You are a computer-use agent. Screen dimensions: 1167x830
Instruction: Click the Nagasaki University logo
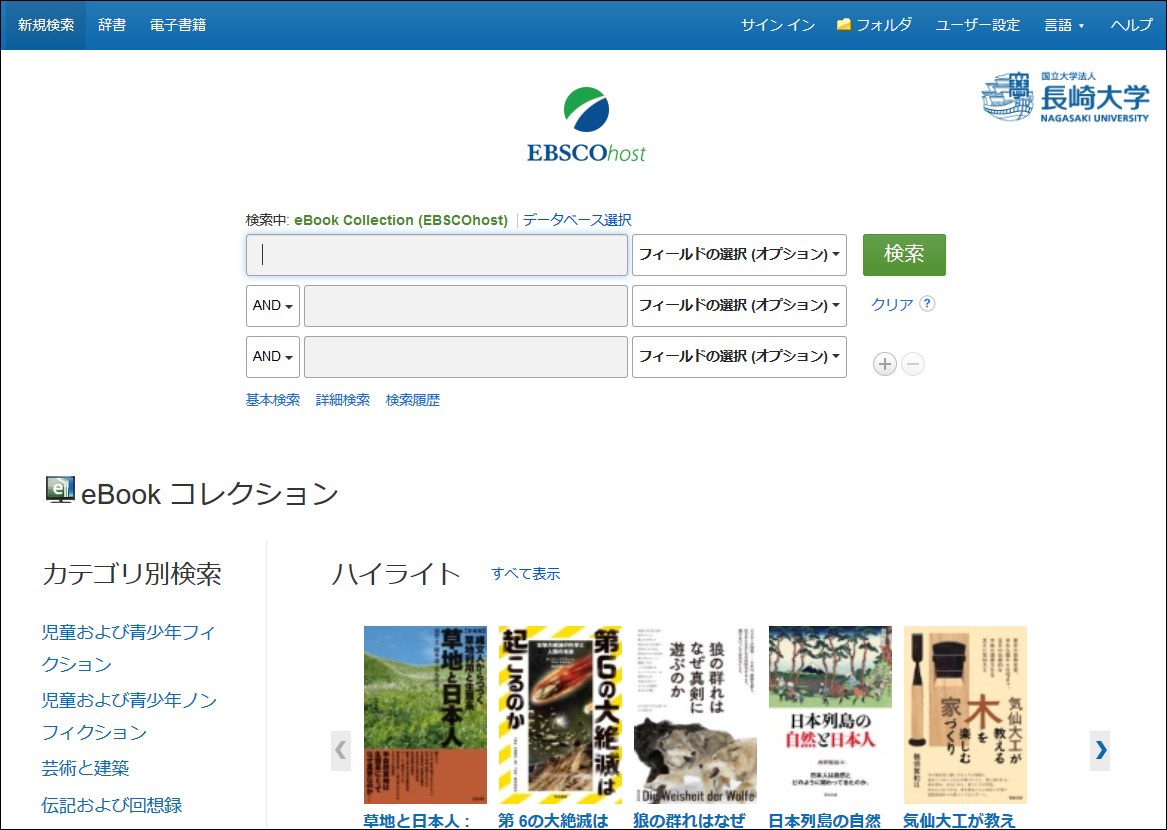click(x=1066, y=97)
